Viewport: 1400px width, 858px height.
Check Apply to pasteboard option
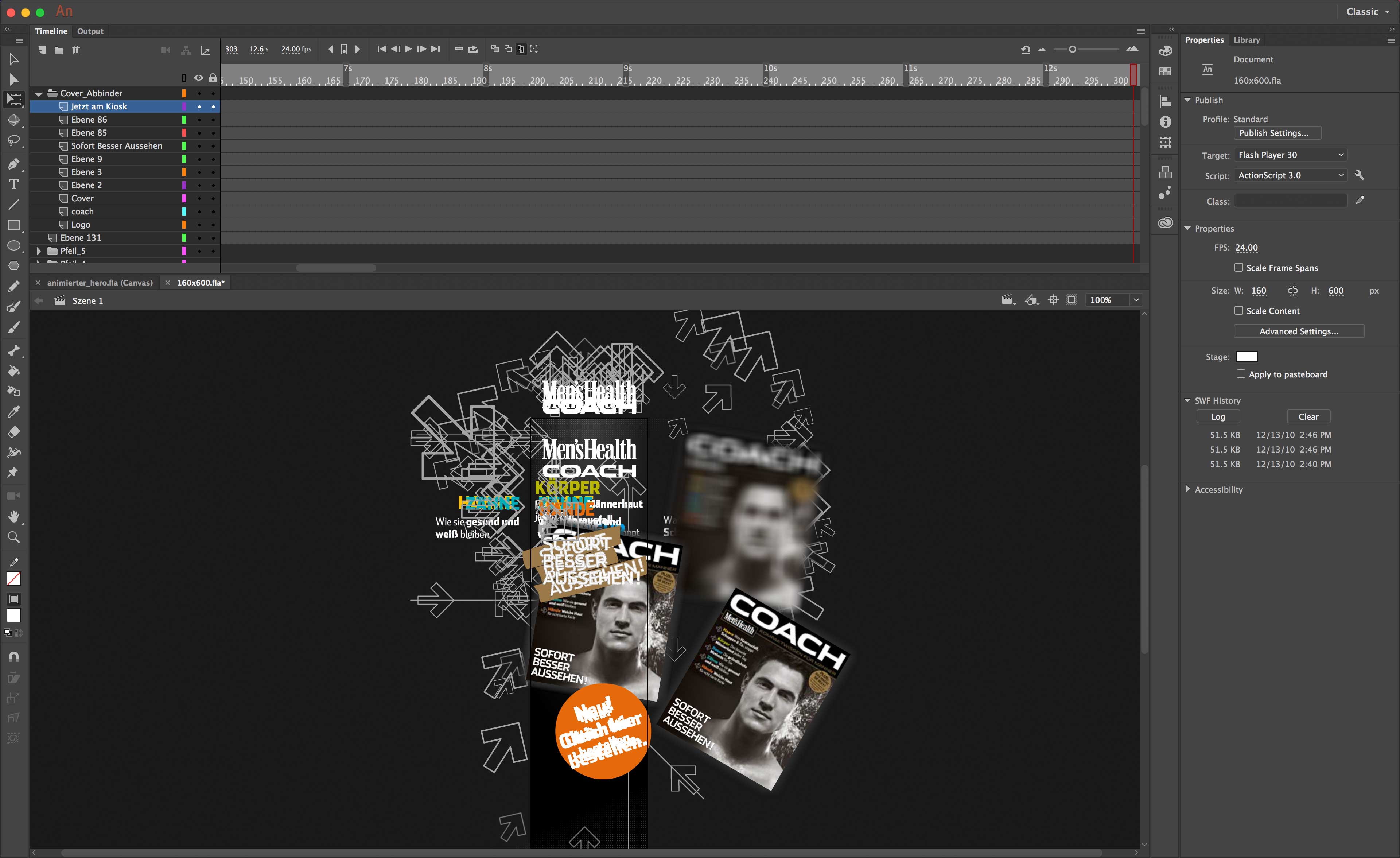coord(1241,374)
